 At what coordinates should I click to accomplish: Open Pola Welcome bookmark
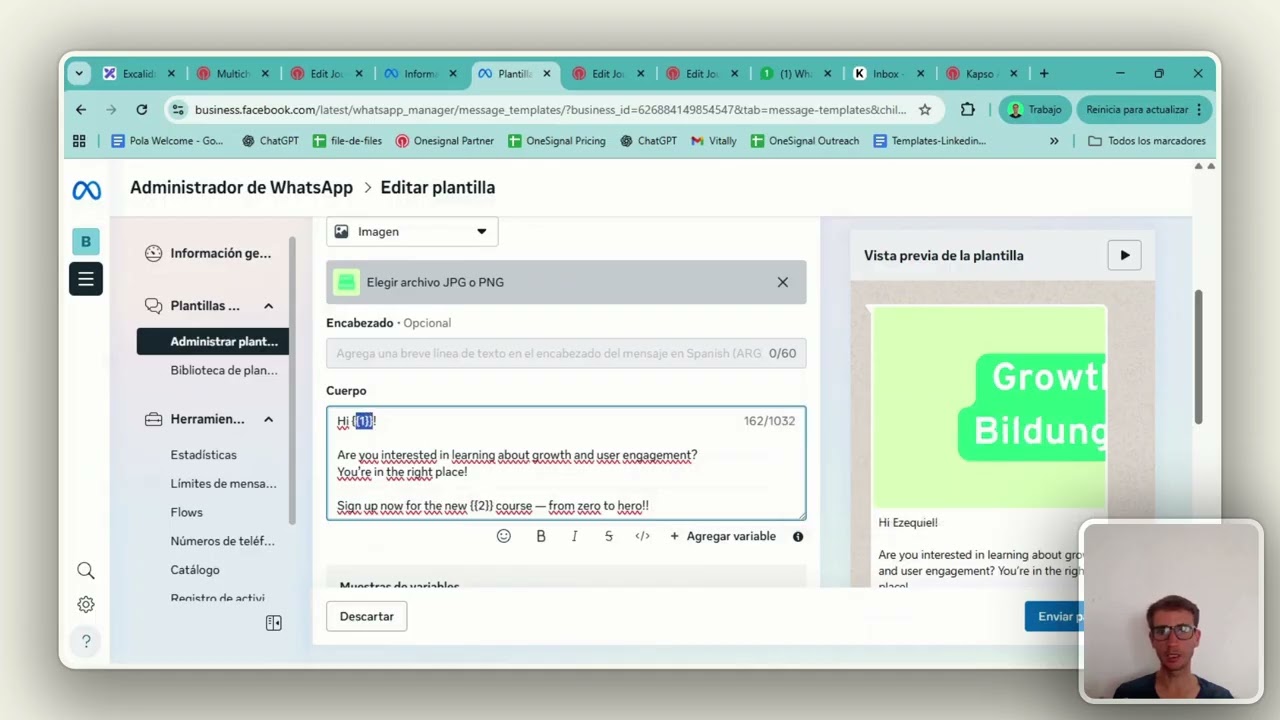[x=167, y=141]
